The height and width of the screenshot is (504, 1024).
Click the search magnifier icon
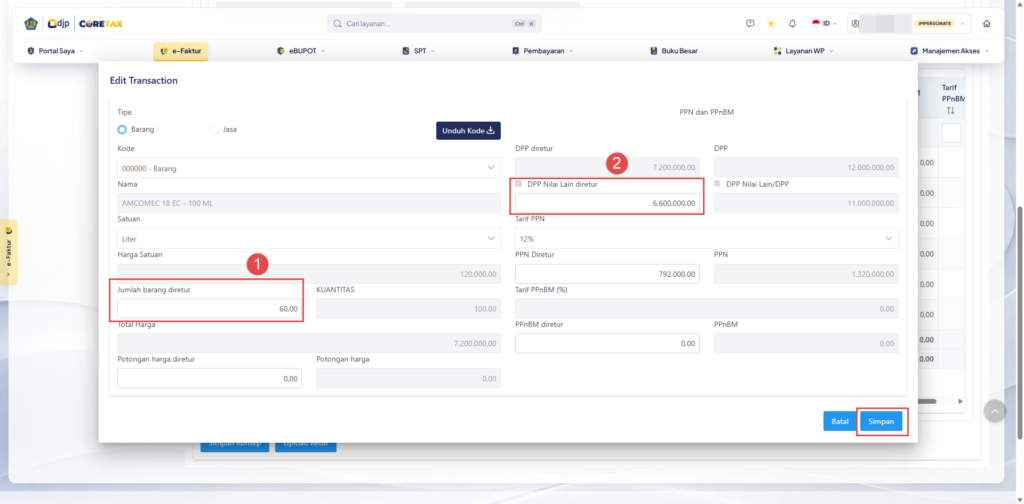[338, 24]
